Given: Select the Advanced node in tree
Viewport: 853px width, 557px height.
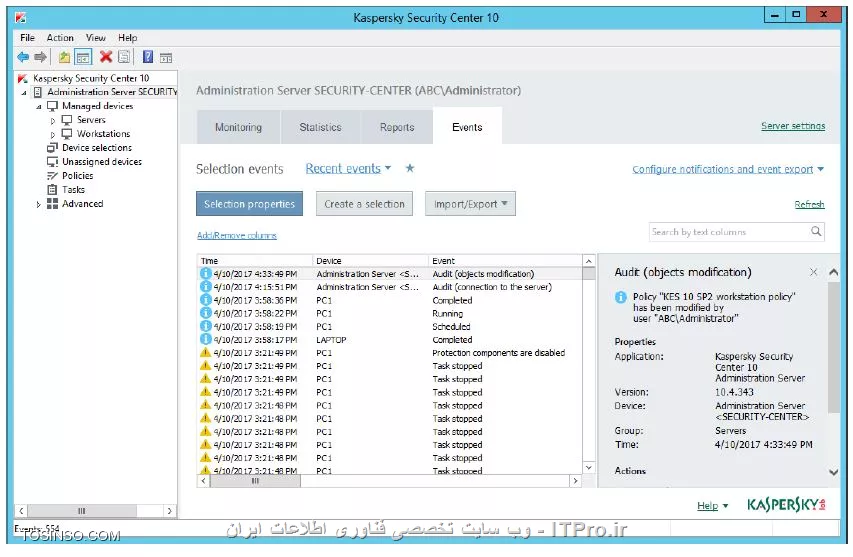Looking at the screenshot, I should [x=82, y=203].
